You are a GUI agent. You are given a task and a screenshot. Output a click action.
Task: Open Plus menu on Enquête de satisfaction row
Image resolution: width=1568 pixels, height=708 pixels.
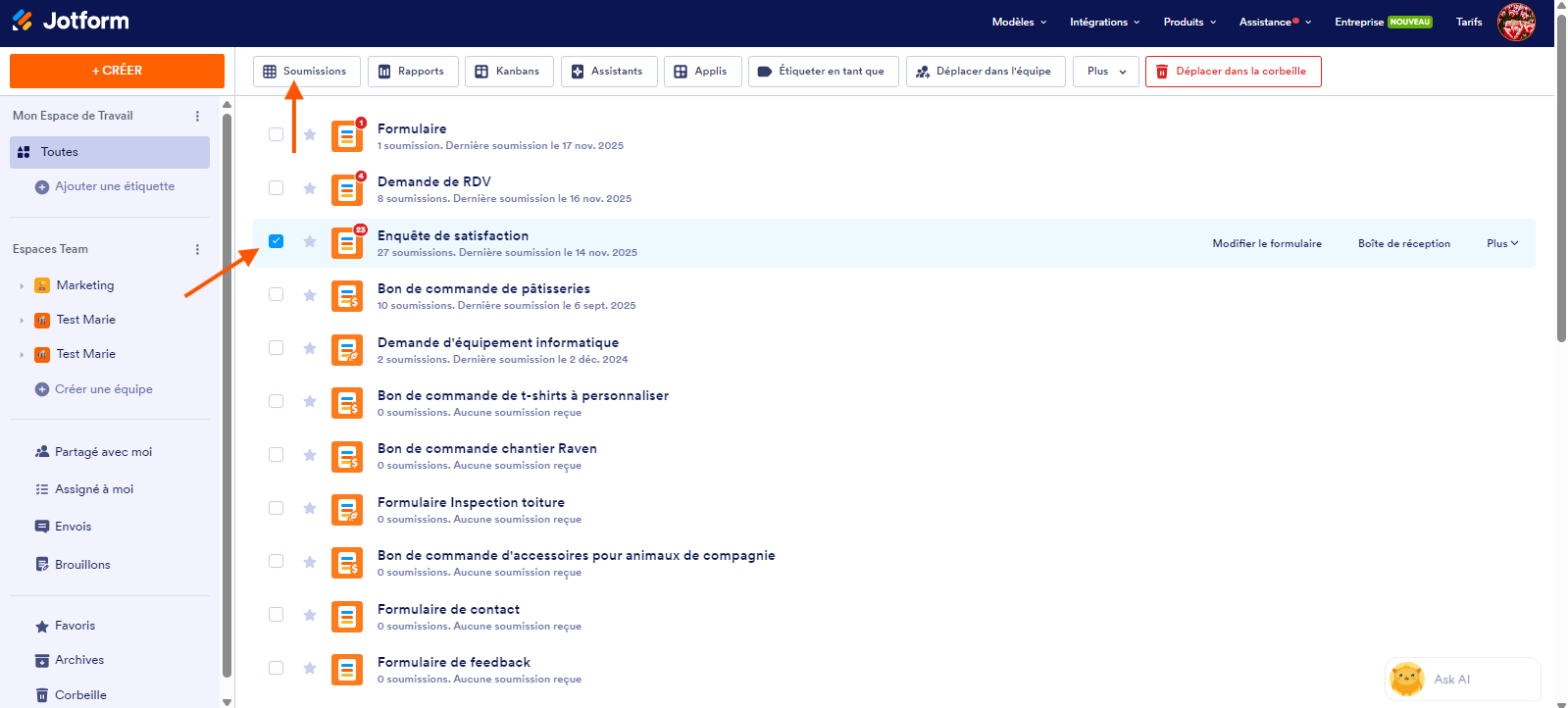(1502, 243)
